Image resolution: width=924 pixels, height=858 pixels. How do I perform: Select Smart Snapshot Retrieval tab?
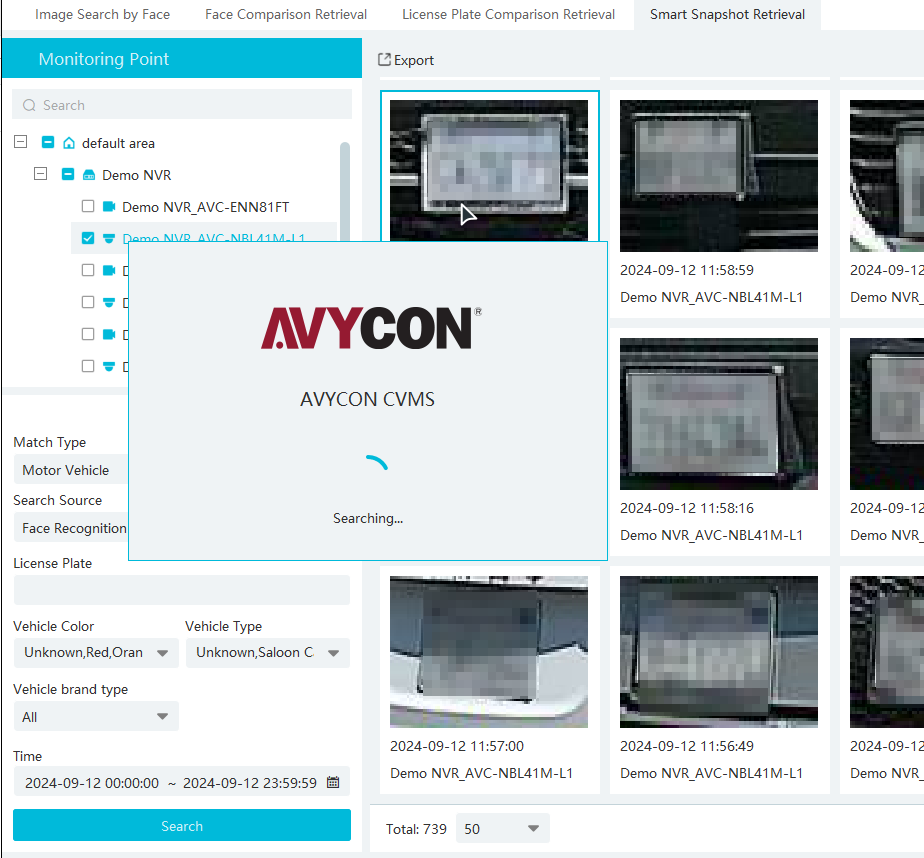[727, 15]
